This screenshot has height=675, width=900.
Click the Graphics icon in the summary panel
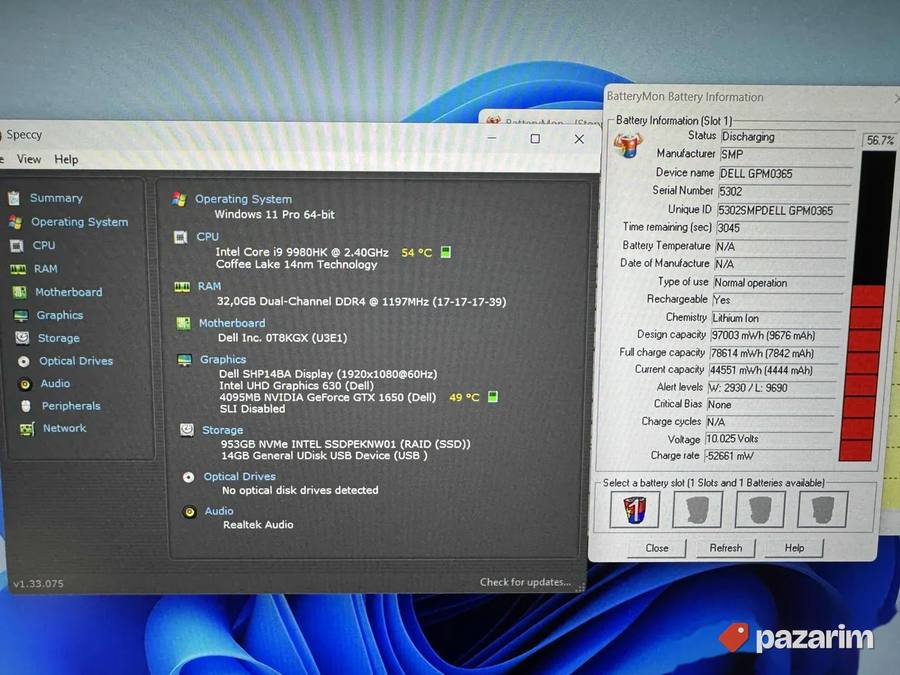coord(184,360)
